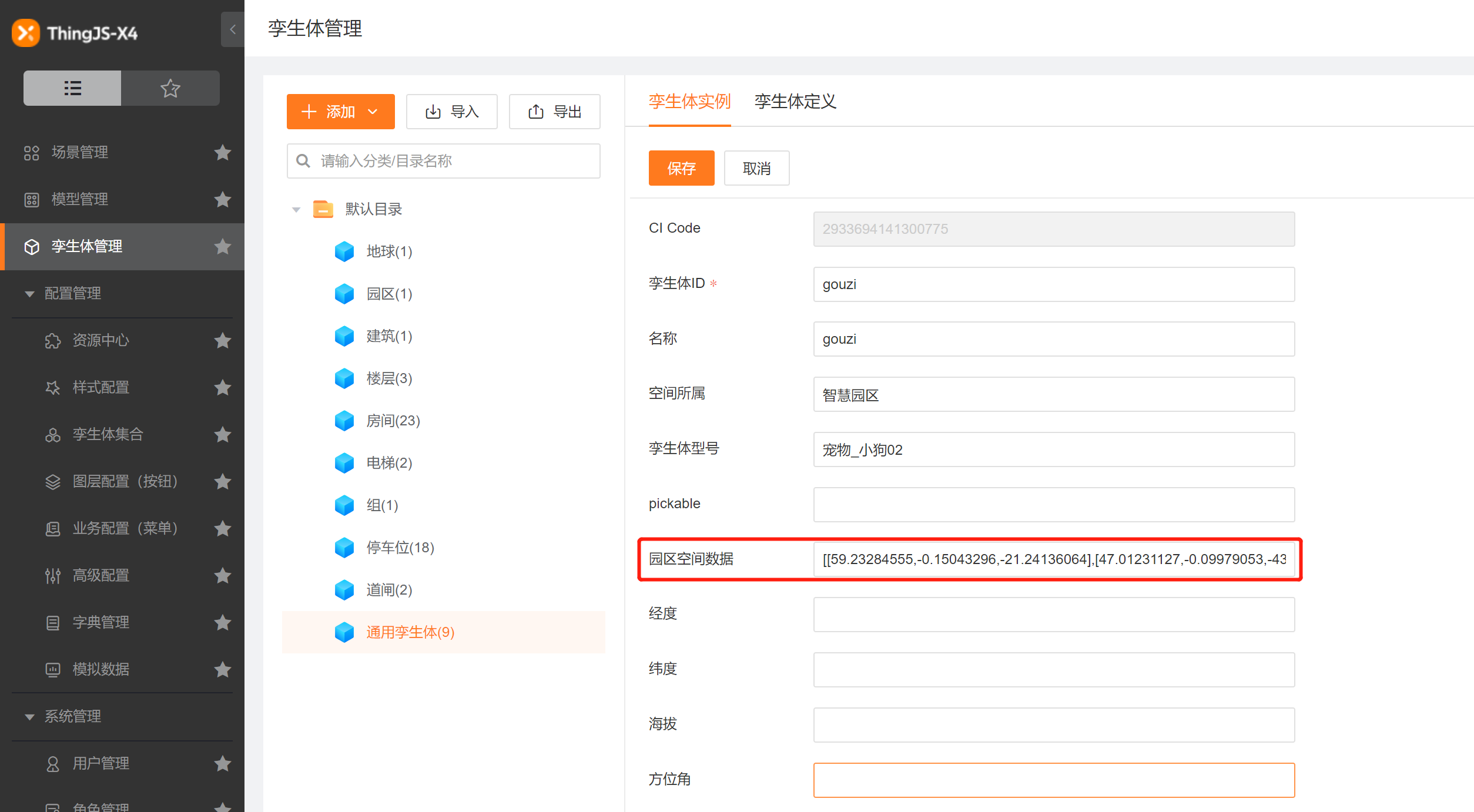Edit the 名称 field
Viewport: 1474px width, 812px height.
1054,339
